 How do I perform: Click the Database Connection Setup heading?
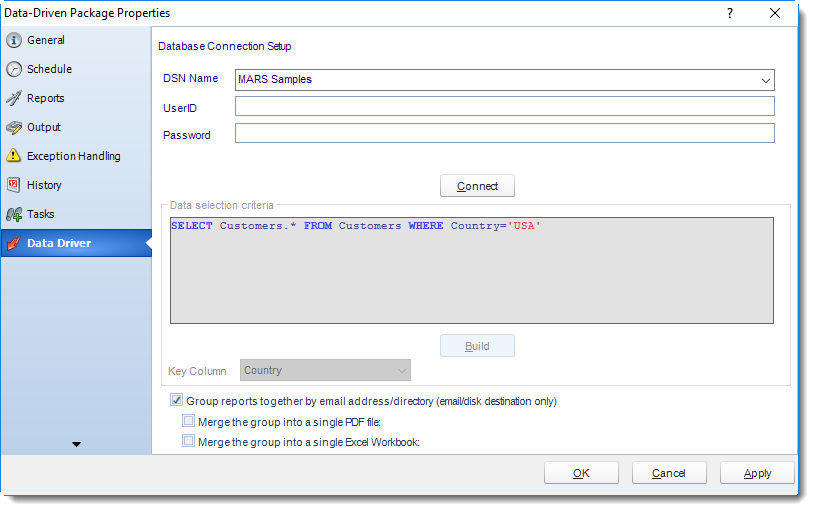tap(224, 46)
